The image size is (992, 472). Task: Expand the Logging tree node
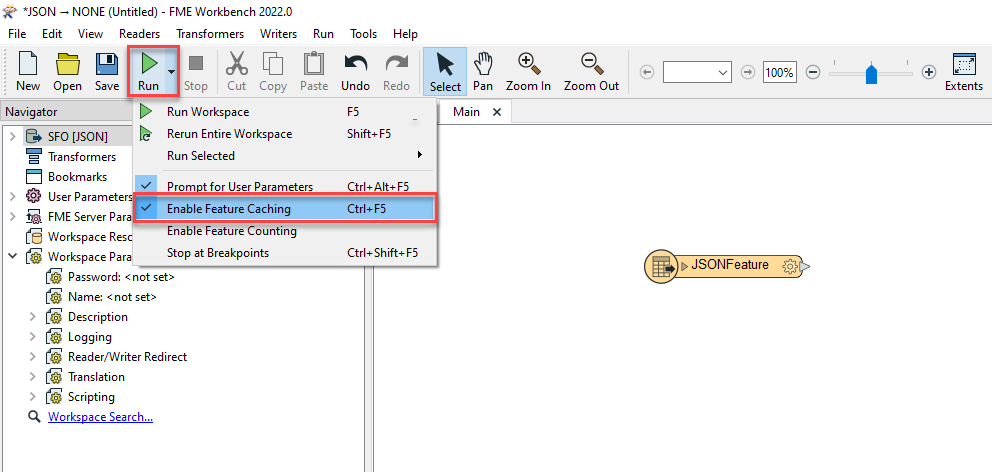coord(32,337)
